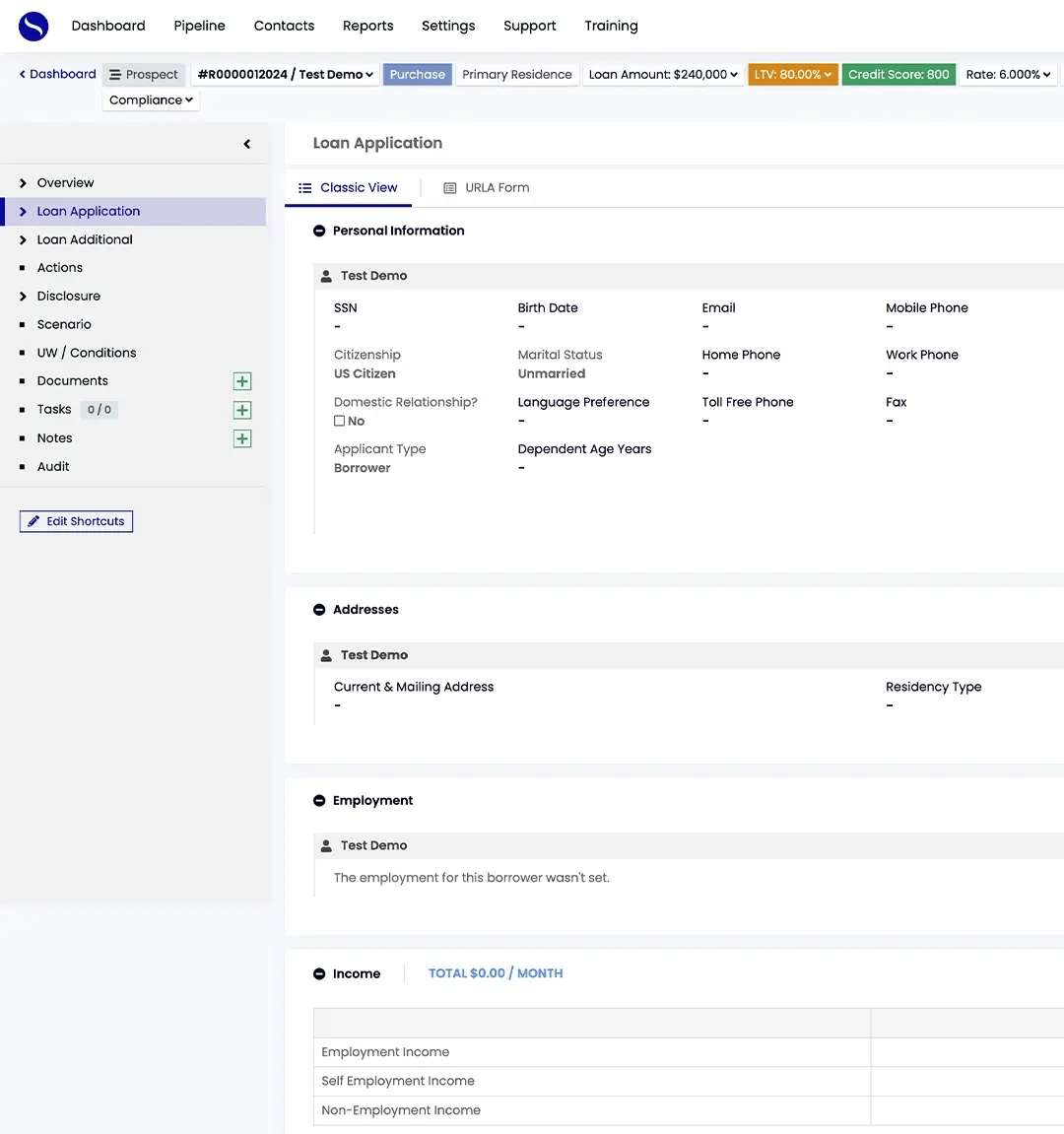Click the Employment Income row
Screen dimensions: 1064x1134
pos(689,1052)
